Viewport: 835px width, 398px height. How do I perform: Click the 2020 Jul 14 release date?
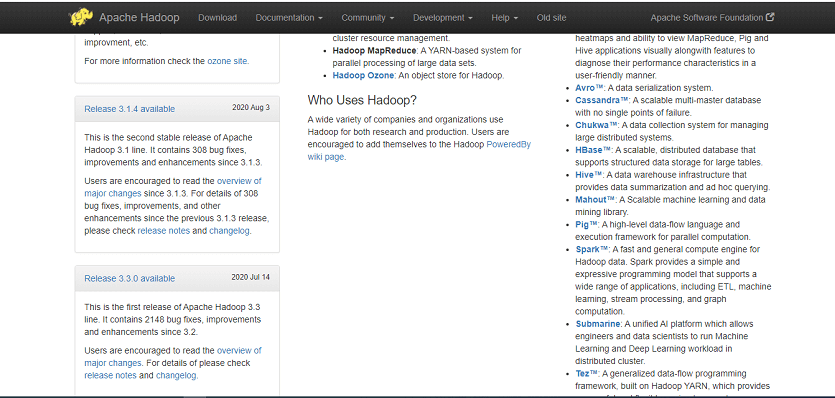(250, 277)
